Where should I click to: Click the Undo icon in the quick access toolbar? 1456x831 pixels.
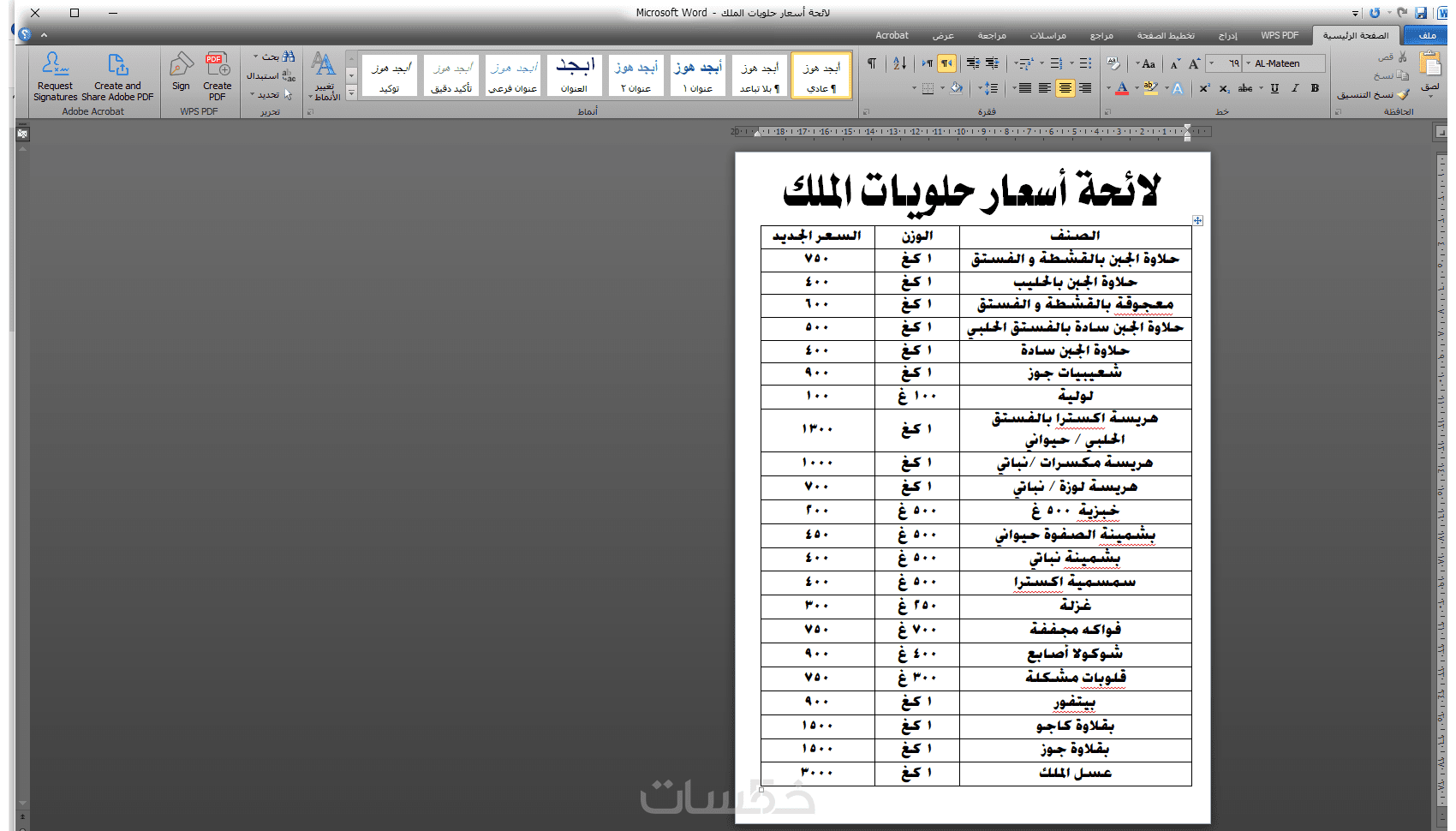coord(1375,13)
